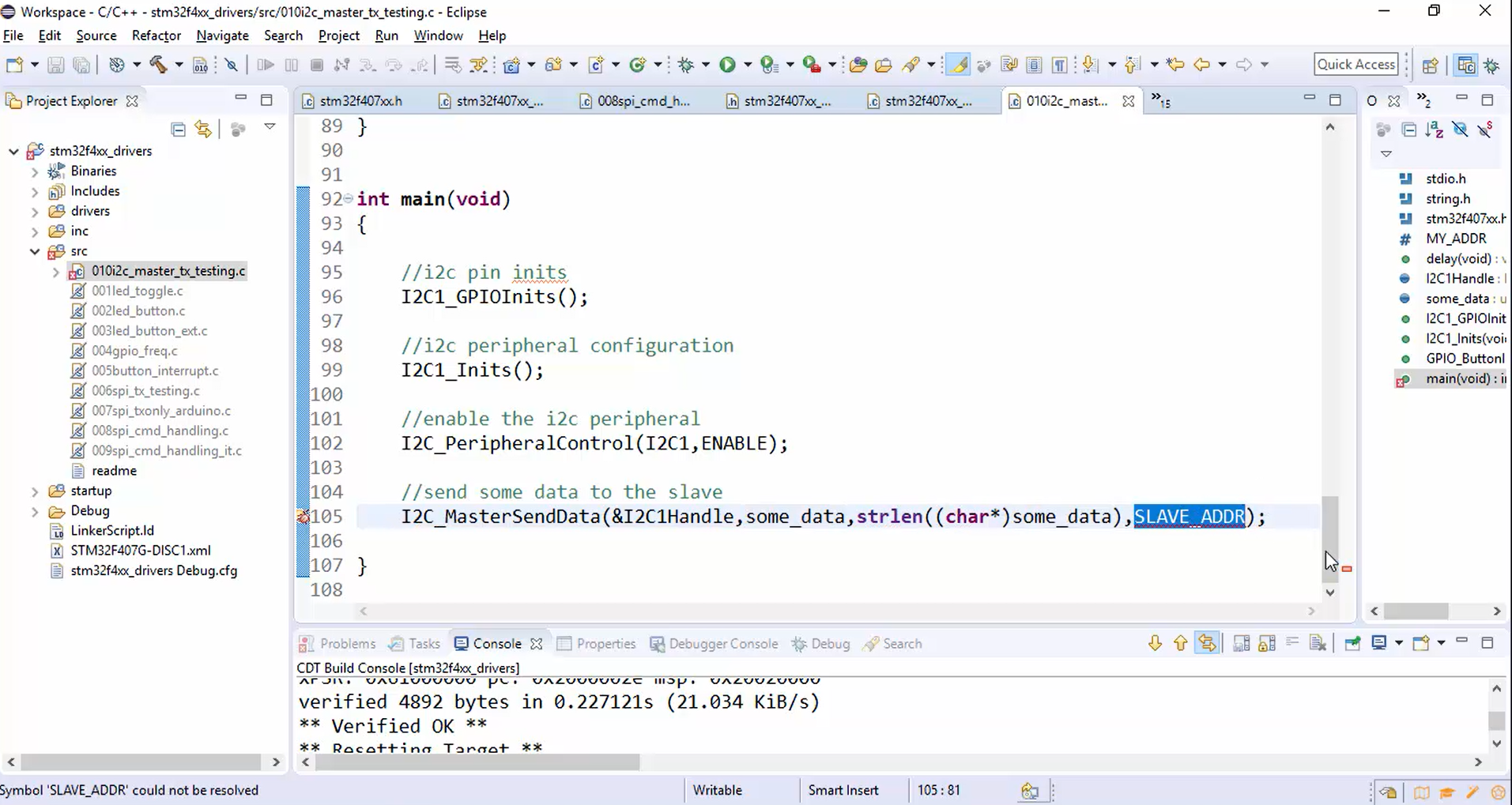The height and width of the screenshot is (805, 1512).
Task: Open 001led_toggle.c in Project Explorer
Action: 138,291
